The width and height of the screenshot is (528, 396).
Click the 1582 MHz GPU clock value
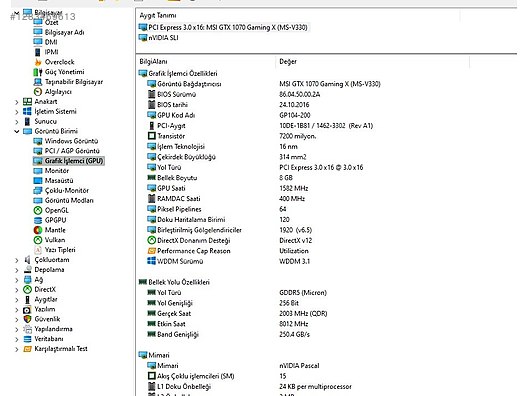click(x=294, y=188)
